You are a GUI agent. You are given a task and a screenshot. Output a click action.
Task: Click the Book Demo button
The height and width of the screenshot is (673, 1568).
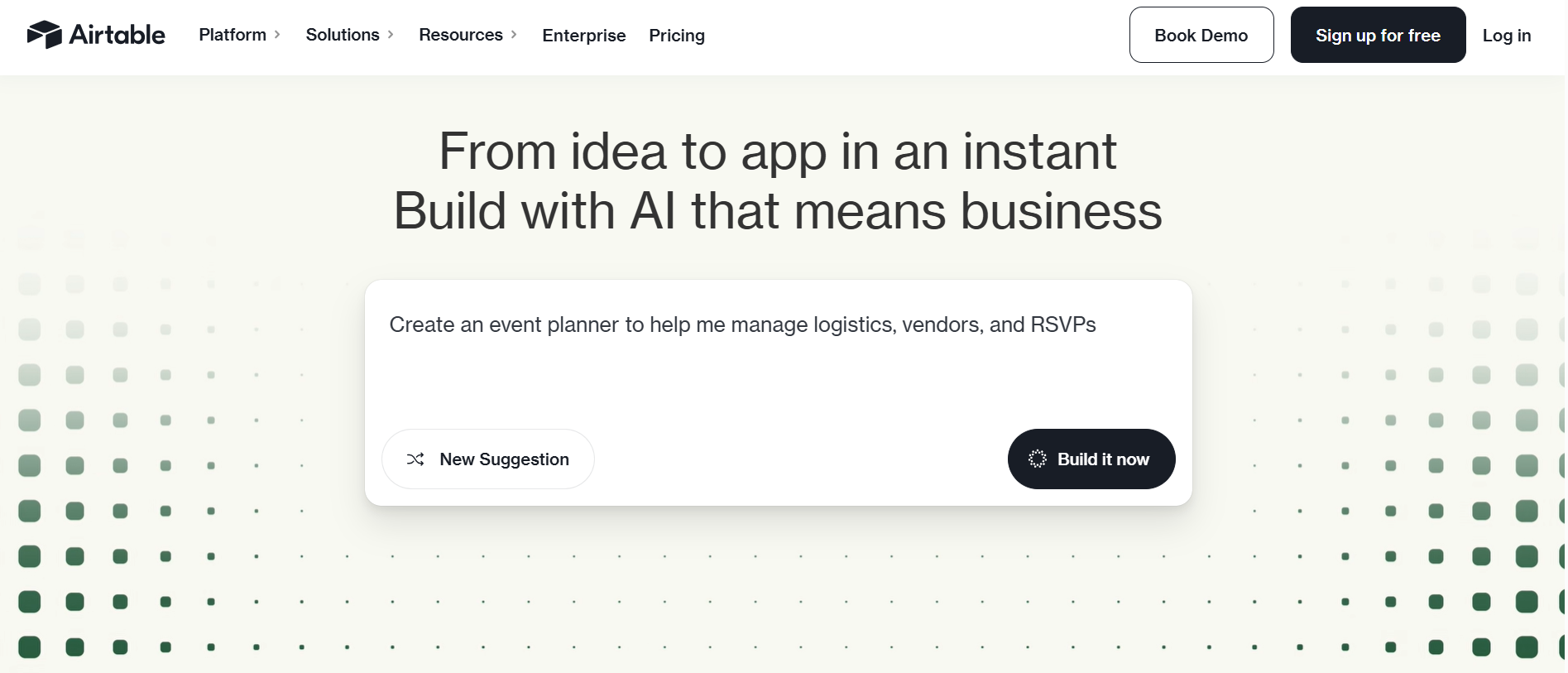1201,35
